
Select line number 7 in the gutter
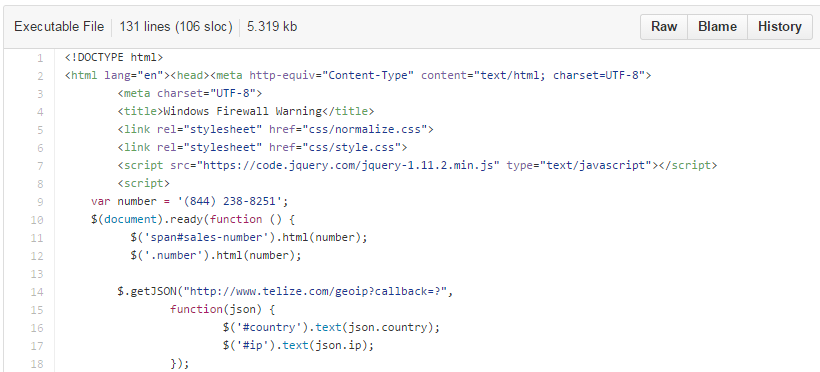(40, 165)
